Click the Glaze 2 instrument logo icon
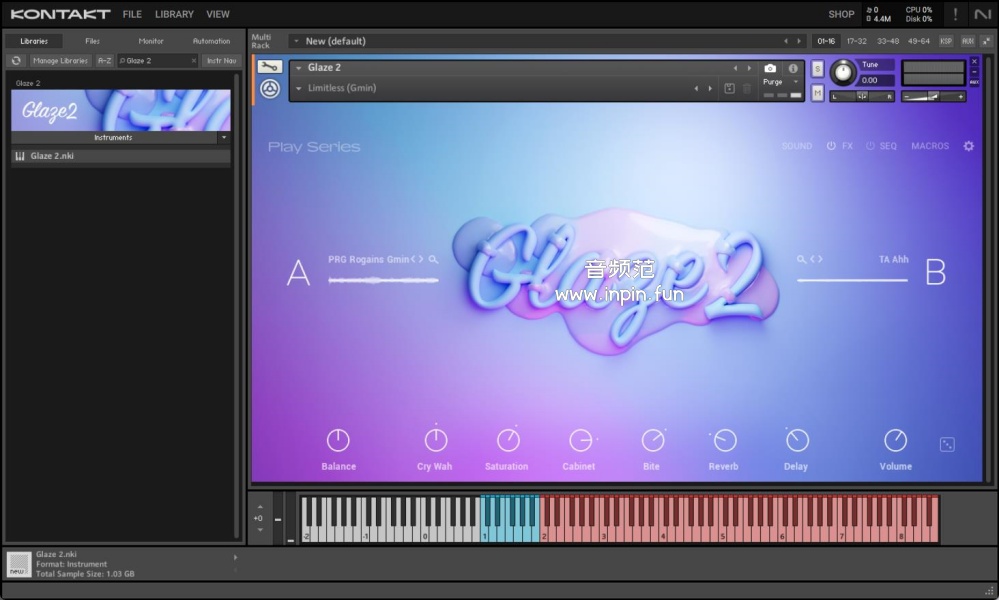This screenshot has width=999, height=600. (270, 89)
